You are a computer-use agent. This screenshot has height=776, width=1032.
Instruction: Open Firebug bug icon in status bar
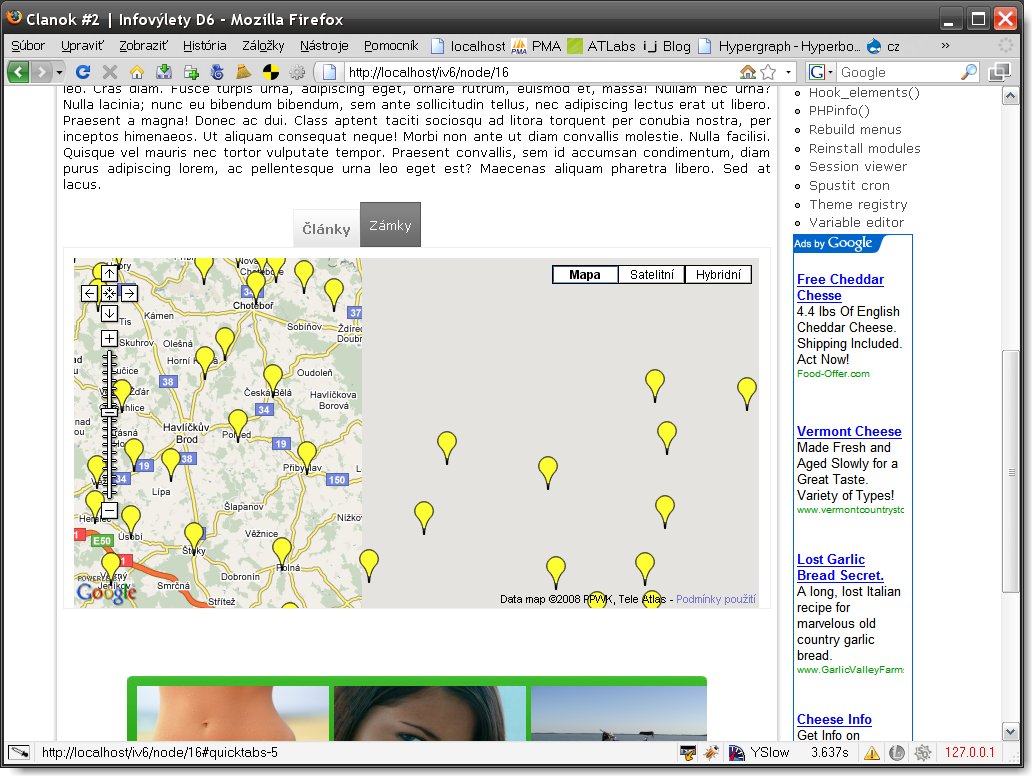(711, 753)
